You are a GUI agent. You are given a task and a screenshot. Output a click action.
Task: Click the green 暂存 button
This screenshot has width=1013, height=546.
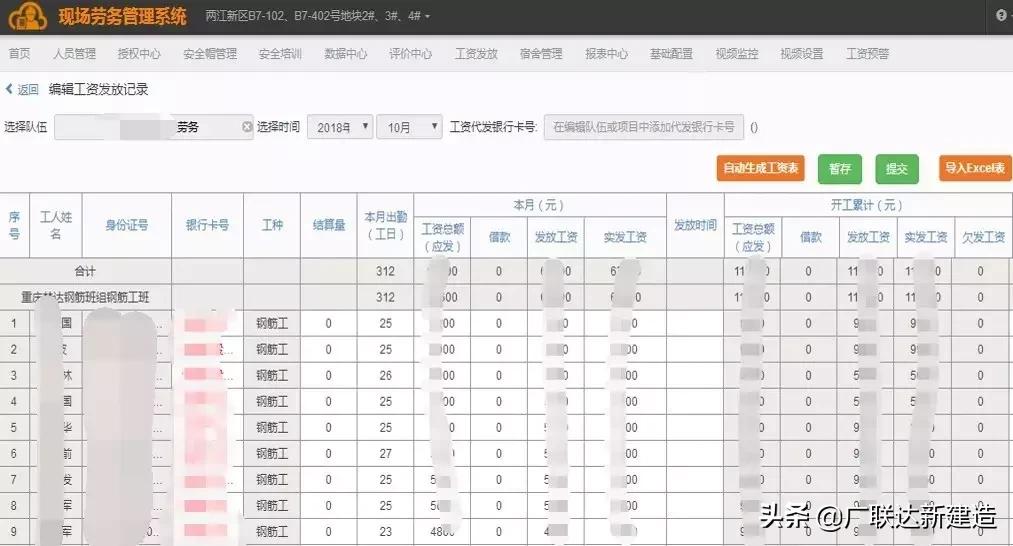pyautogui.click(x=839, y=169)
